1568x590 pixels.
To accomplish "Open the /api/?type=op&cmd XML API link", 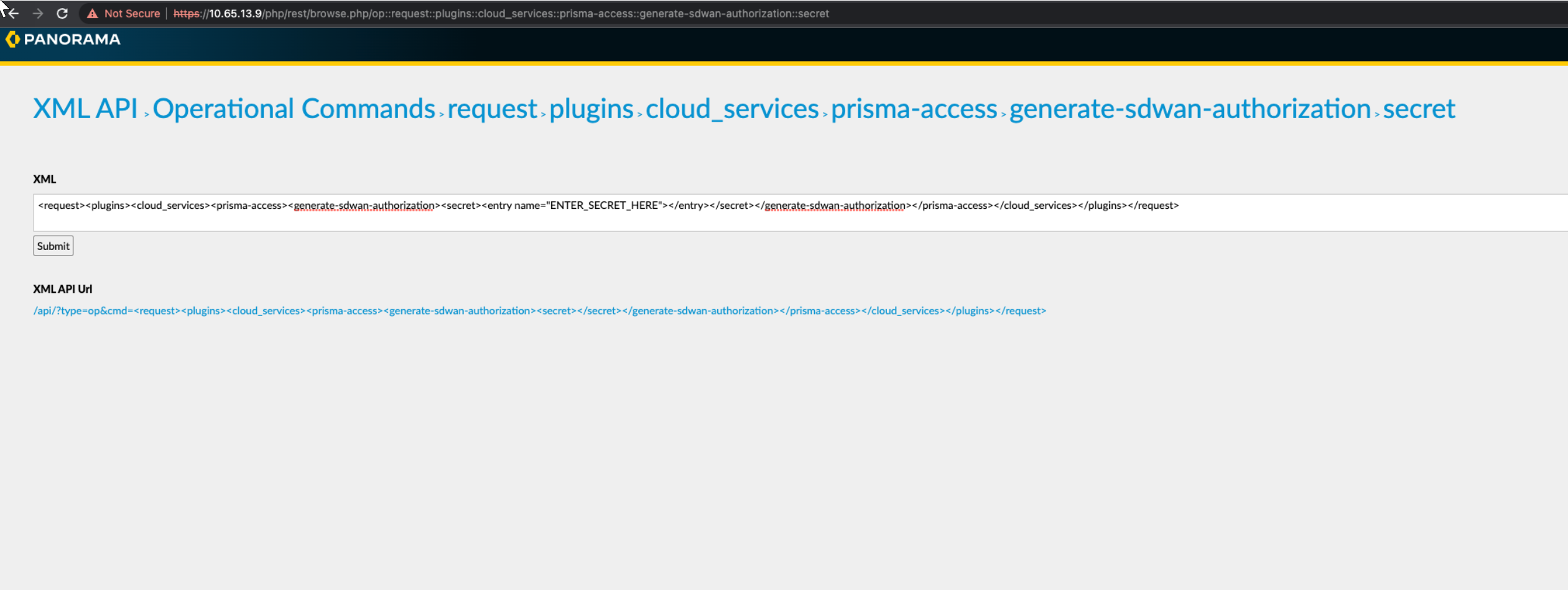I will point(539,311).
